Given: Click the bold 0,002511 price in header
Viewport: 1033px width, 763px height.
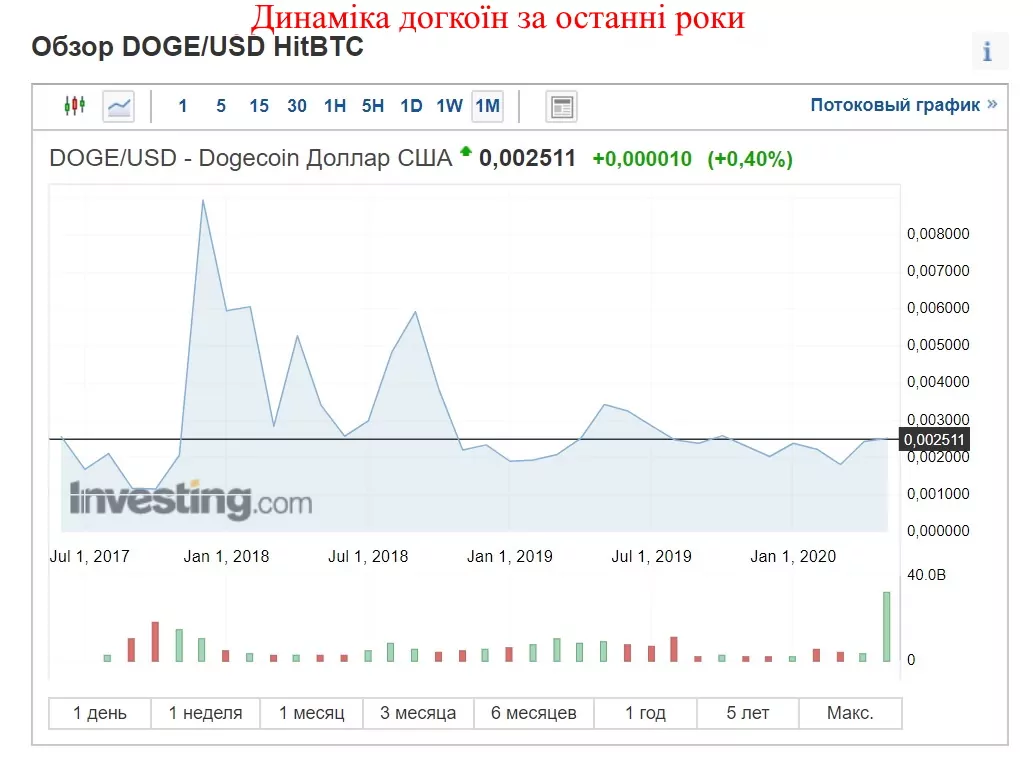Looking at the screenshot, I should pyautogui.click(x=527, y=158).
